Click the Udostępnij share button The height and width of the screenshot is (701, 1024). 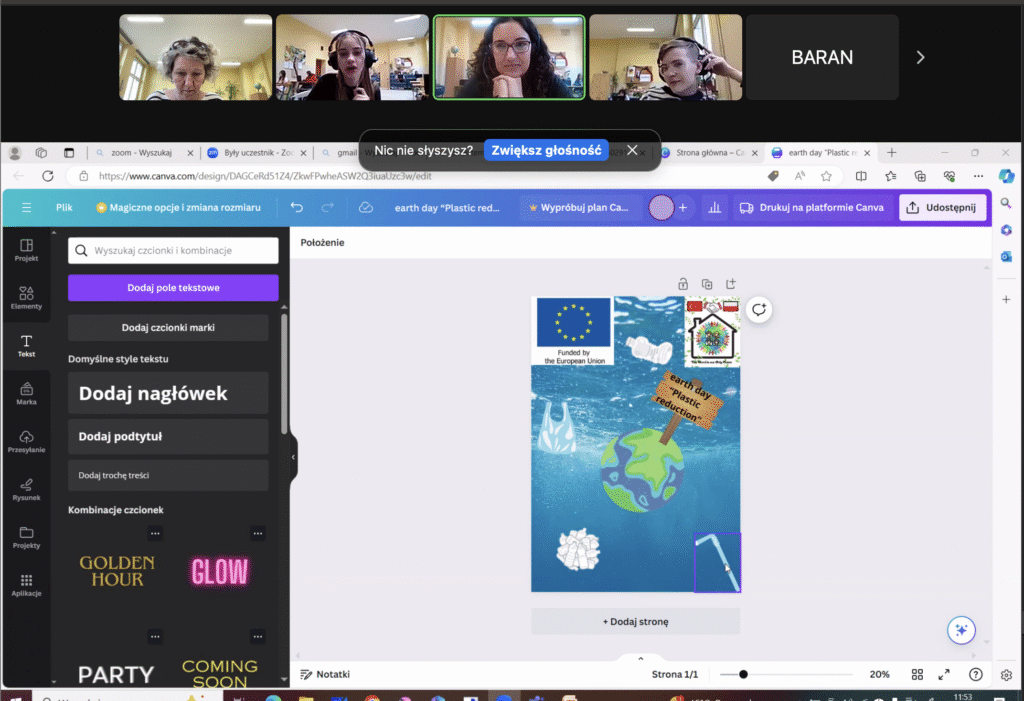click(943, 207)
